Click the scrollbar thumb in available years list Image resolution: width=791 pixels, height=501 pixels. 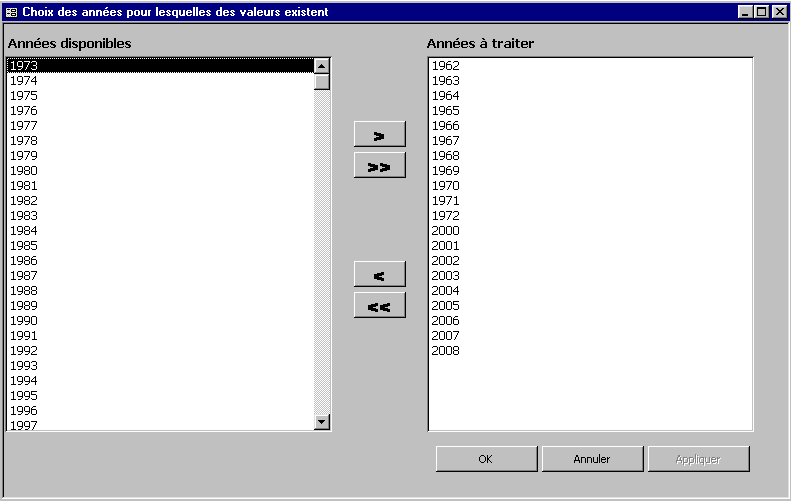(322, 82)
